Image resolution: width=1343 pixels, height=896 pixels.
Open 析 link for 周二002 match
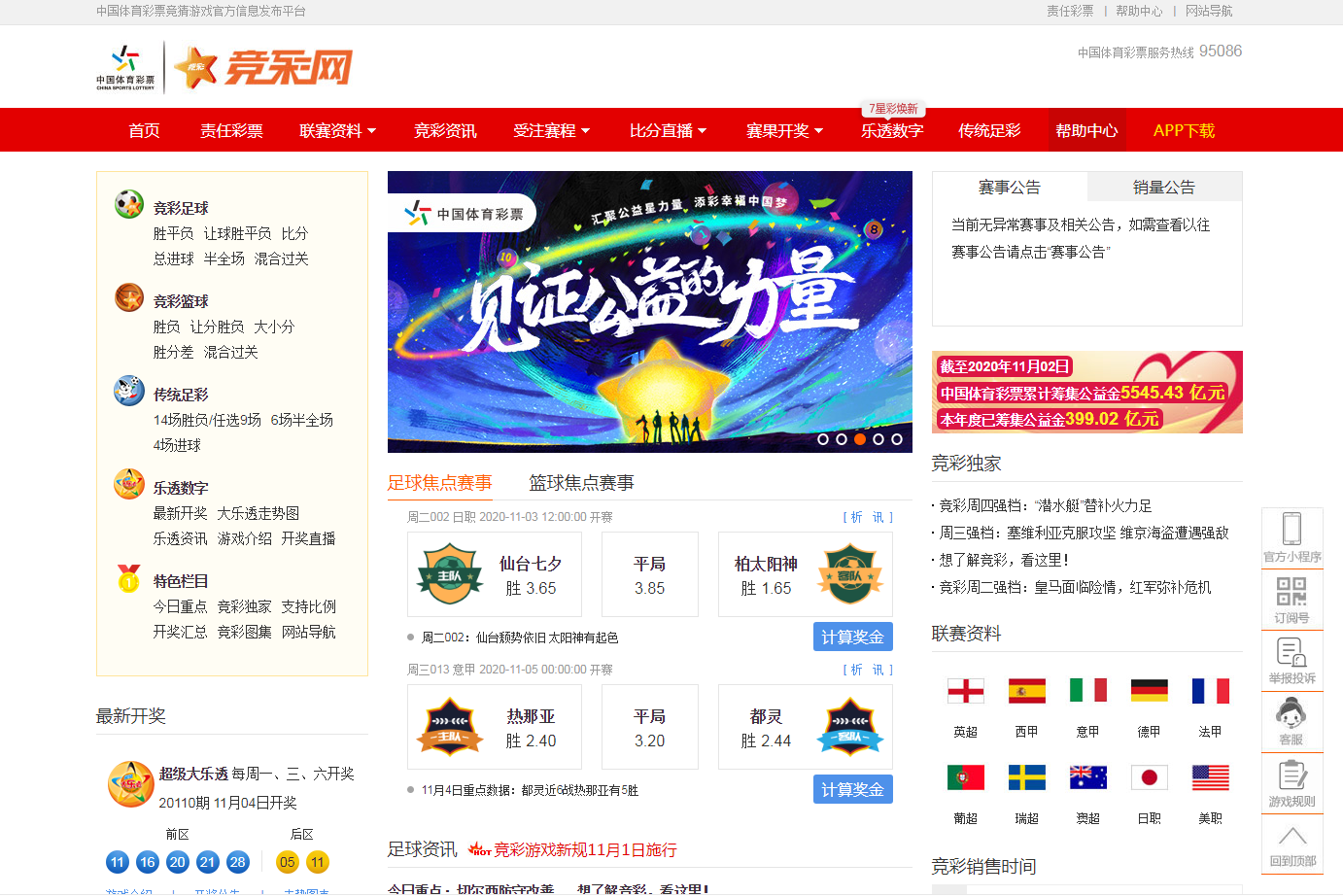[x=856, y=517]
